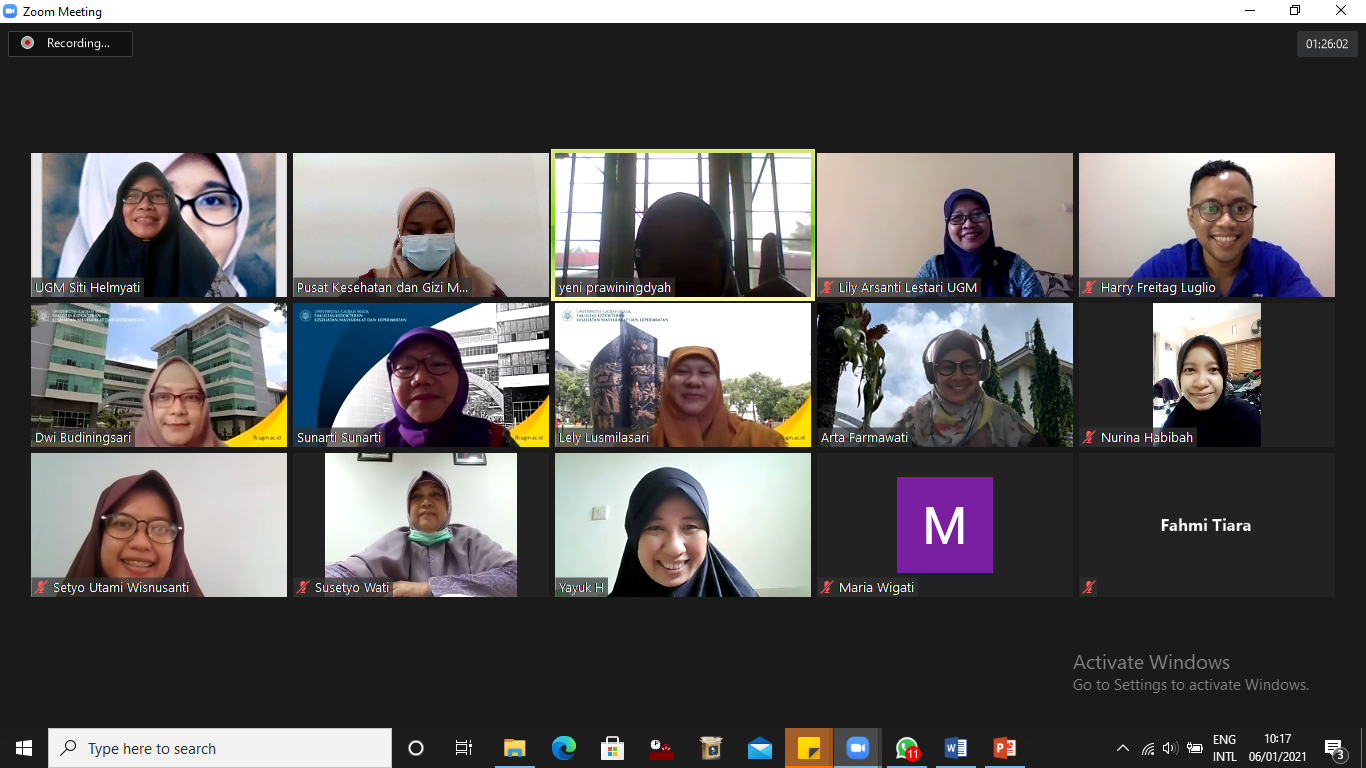Select yeni prawiningdyah's video tile

pyautogui.click(x=682, y=225)
